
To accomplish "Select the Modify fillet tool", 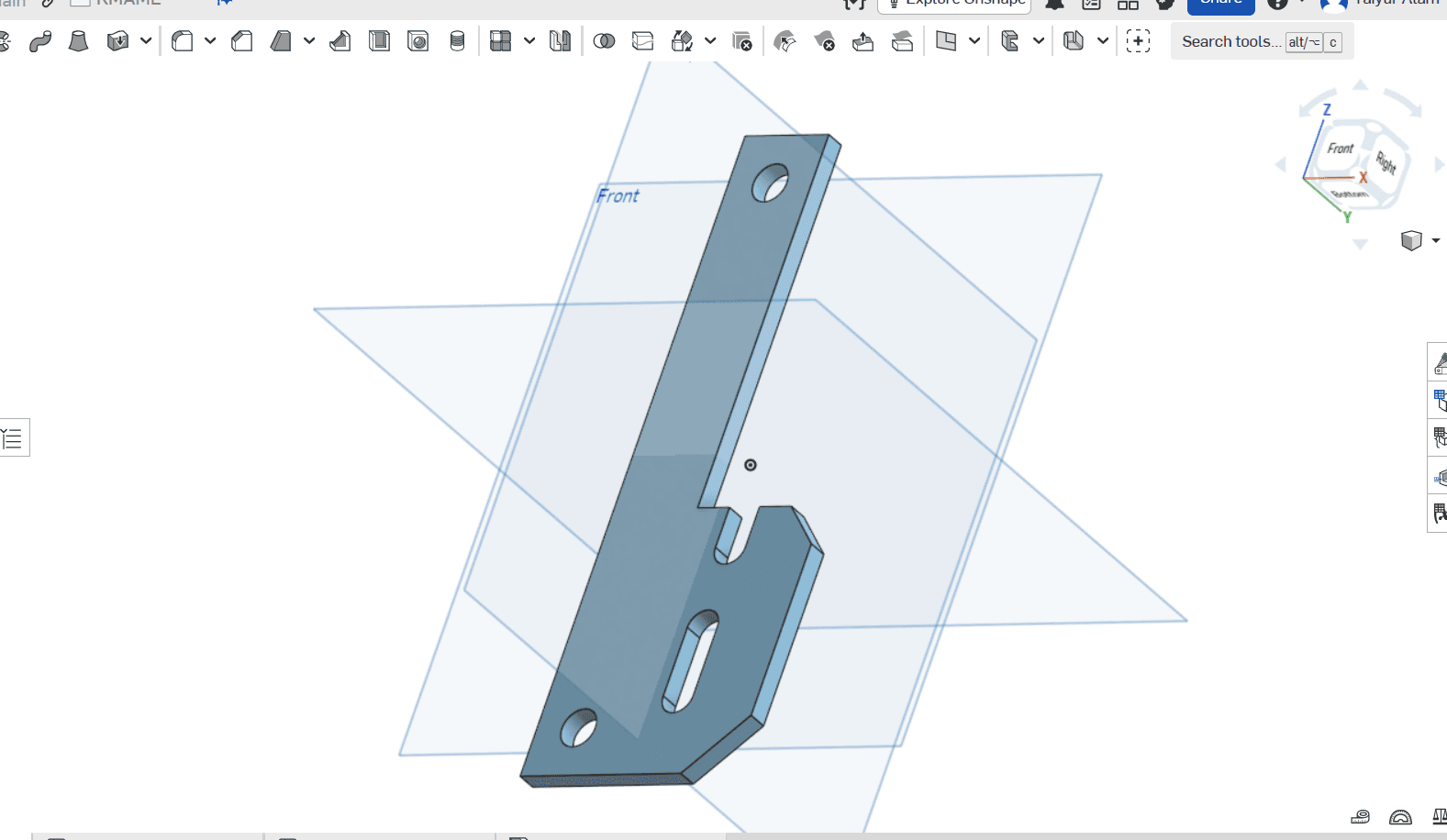I will click(x=785, y=41).
